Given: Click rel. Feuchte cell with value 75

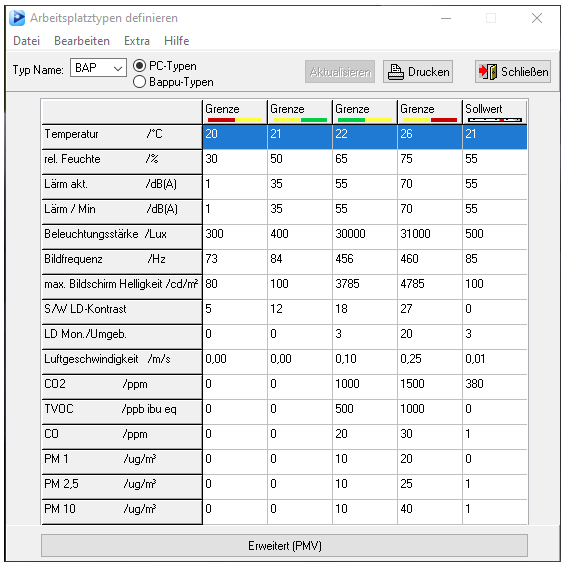Looking at the screenshot, I should point(430,162).
